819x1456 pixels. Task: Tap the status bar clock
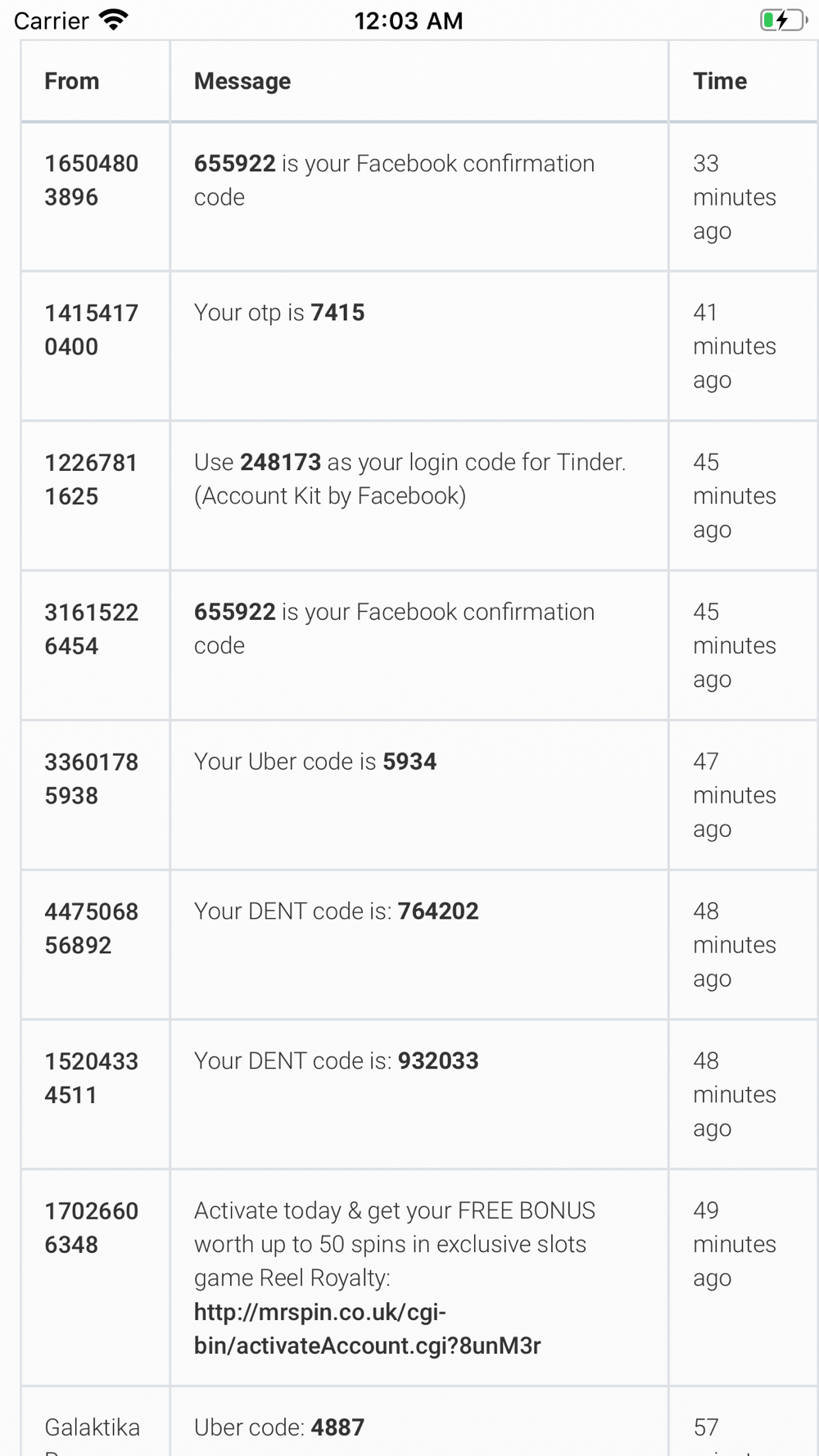(x=409, y=20)
